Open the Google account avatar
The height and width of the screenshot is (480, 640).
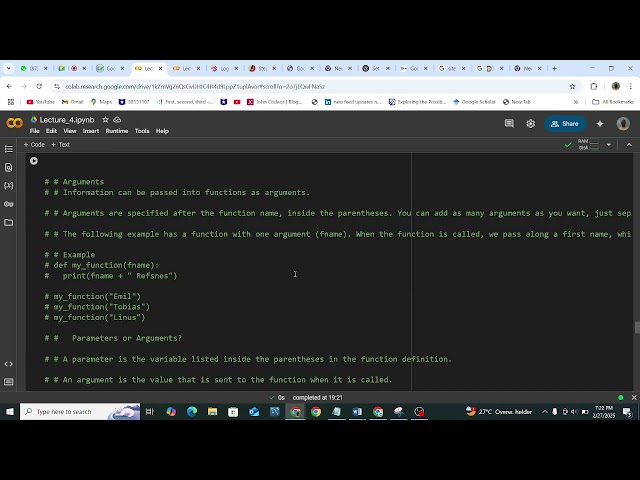pyautogui.click(x=623, y=124)
